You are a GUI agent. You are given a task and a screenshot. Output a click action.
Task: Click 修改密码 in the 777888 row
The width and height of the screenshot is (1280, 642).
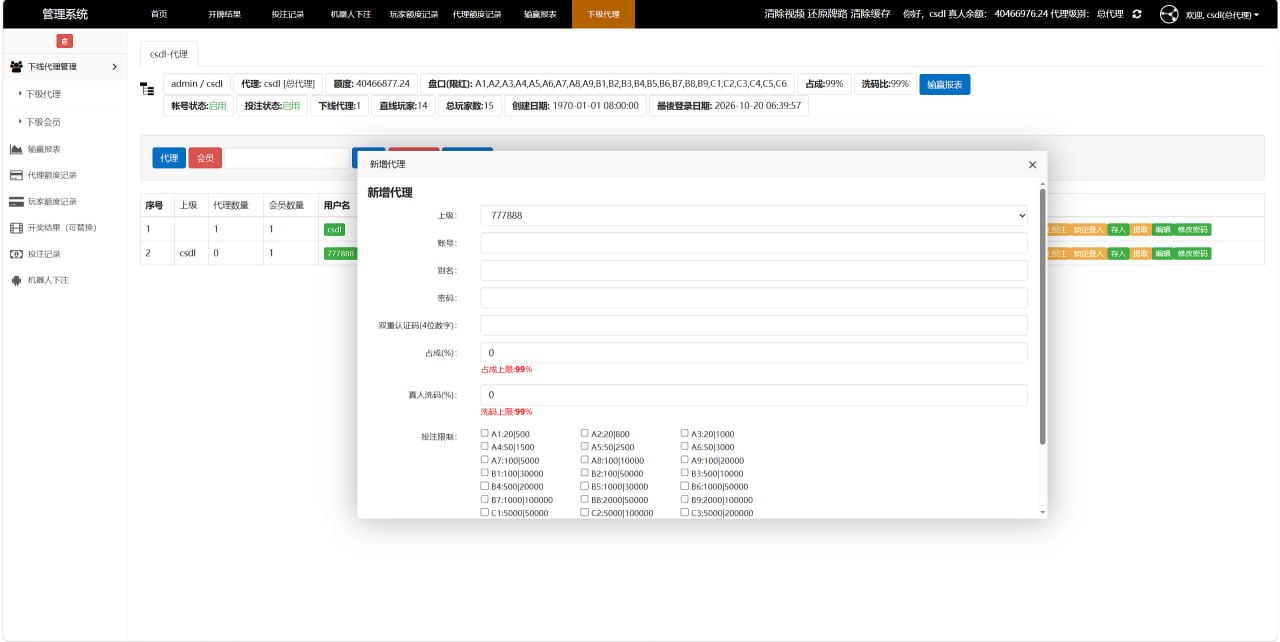[x=1193, y=253]
